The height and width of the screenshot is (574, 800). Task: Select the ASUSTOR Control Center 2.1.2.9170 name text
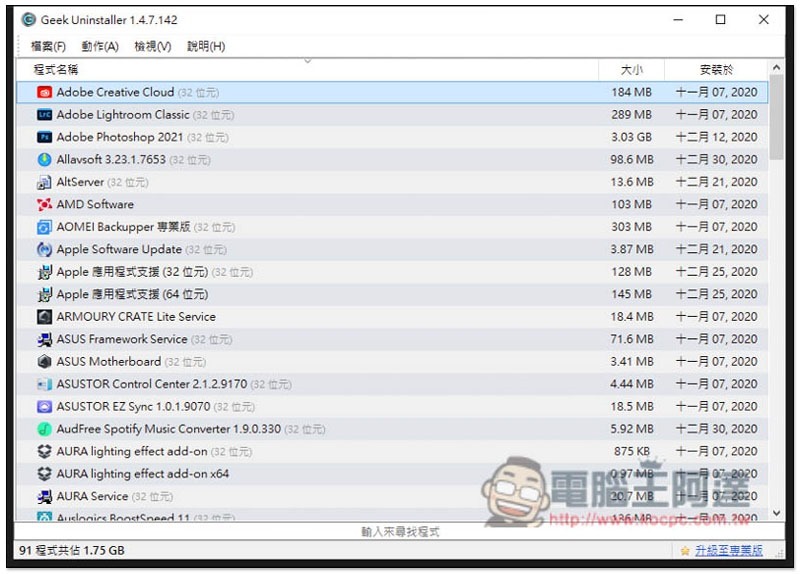pos(152,384)
